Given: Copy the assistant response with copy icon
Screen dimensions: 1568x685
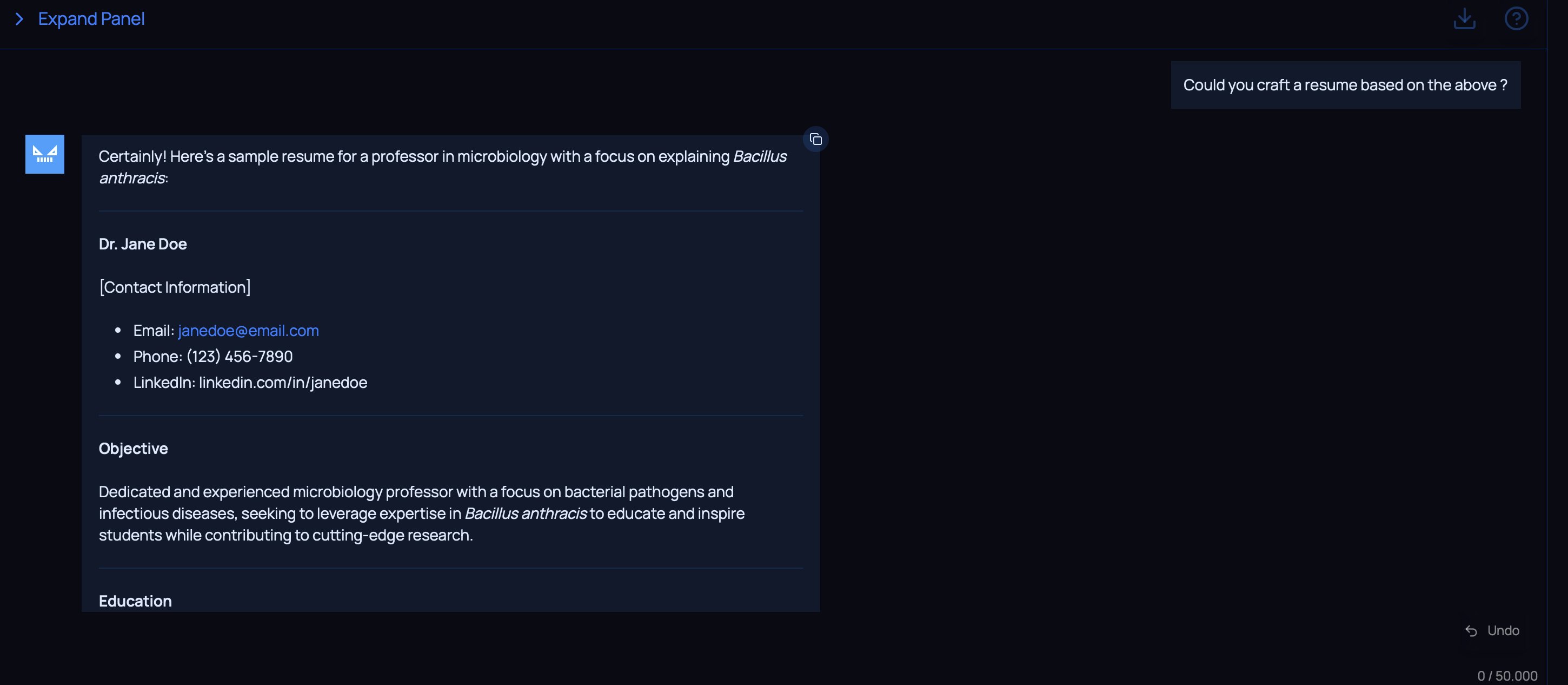Looking at the screenshot, I should pyautogui.click(x=816, y=140).
